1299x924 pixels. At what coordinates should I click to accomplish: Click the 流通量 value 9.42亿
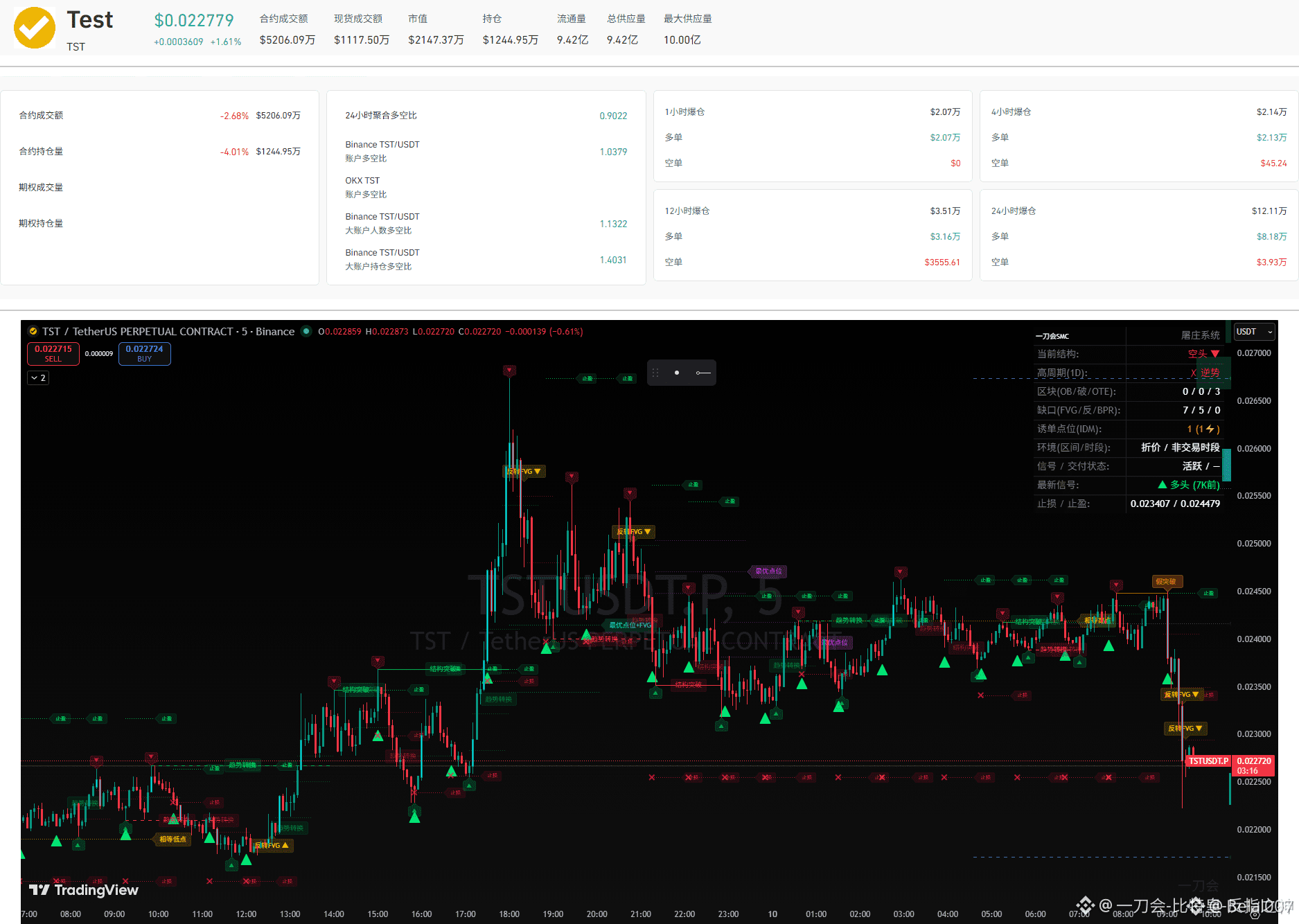pos(572,40)
